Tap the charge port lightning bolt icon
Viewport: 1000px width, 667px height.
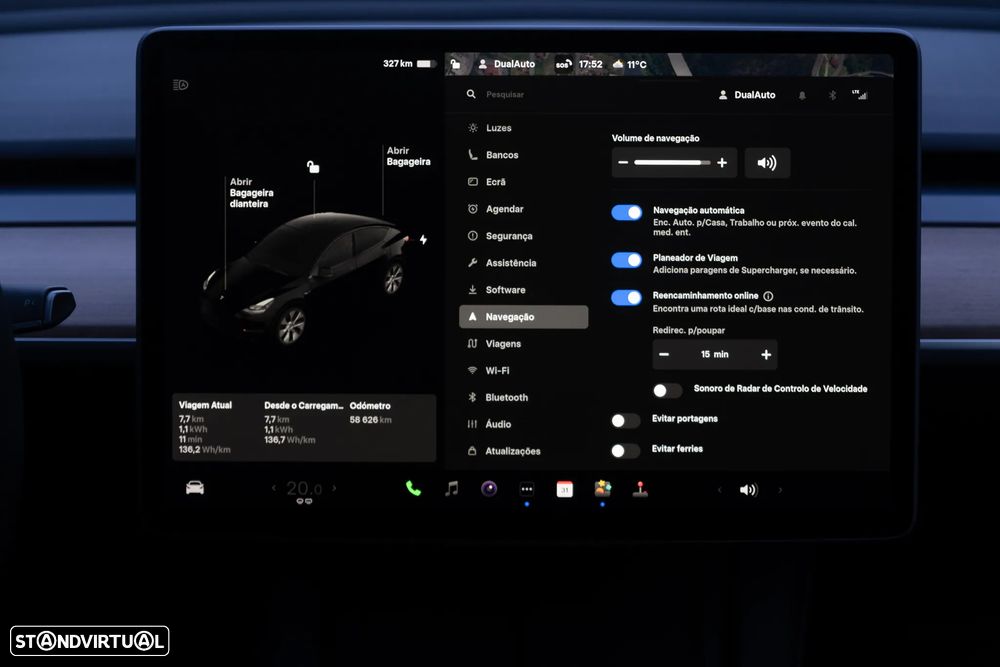pos(423,240)
